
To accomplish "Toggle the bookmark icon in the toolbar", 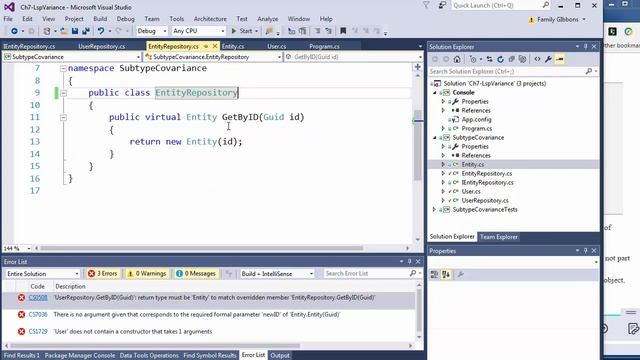I will coord(343,31).
